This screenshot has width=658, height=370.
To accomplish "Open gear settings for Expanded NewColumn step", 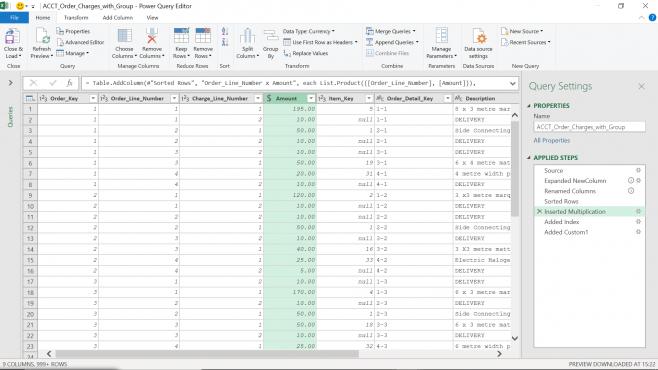I will pyautogui.click(x=638, y=180).
